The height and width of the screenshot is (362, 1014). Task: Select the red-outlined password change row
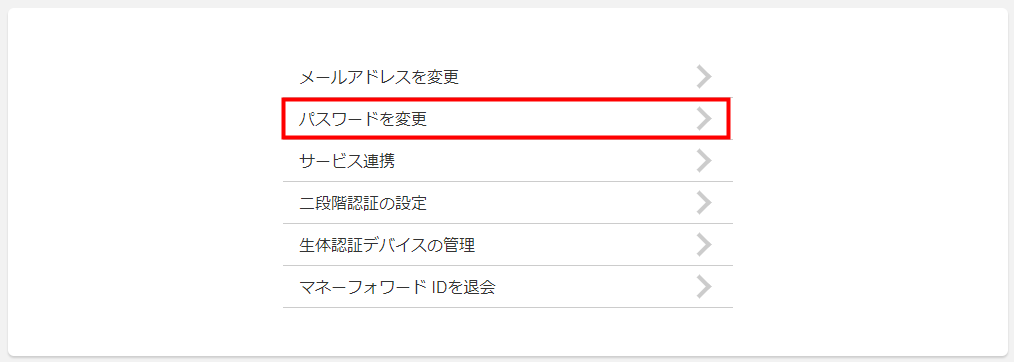tap(506, 118)
